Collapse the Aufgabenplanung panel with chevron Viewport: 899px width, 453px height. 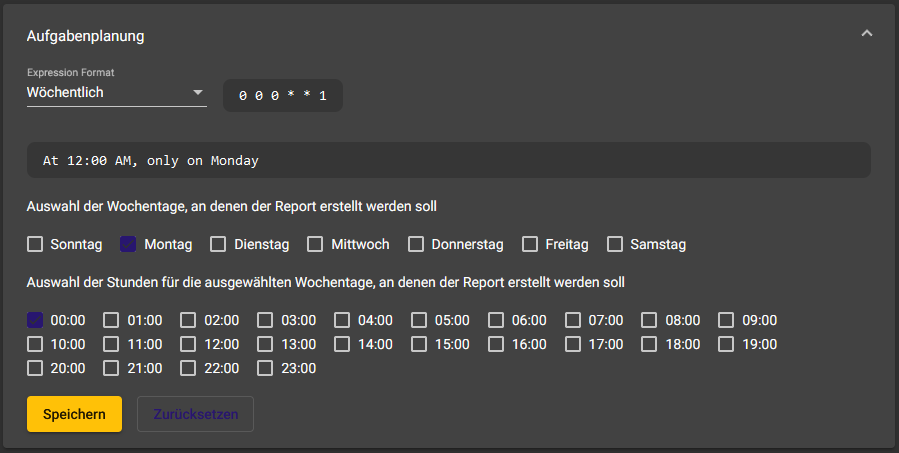[866, 34]
